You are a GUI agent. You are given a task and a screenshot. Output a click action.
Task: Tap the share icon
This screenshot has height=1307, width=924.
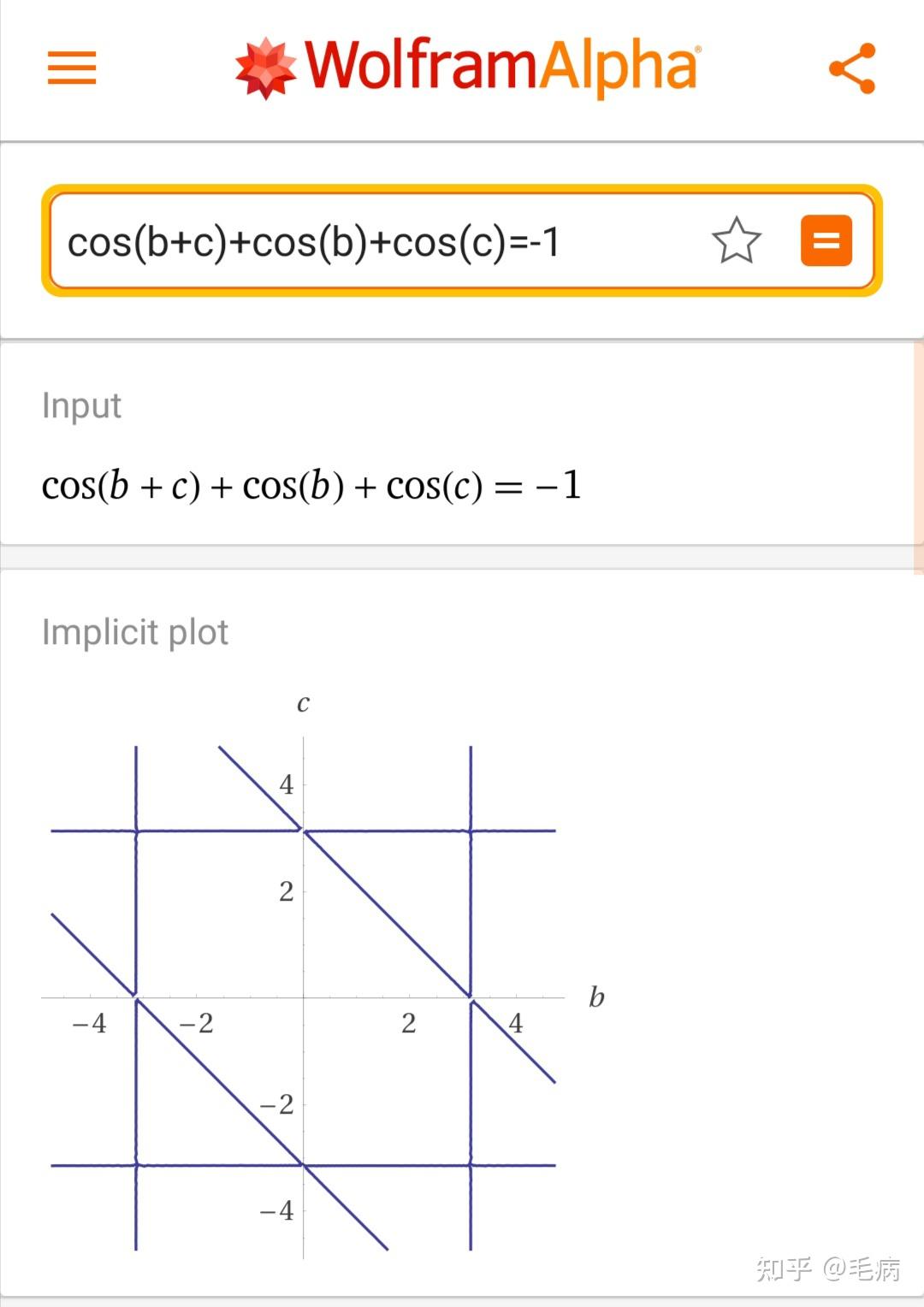[x=852, y=68]
